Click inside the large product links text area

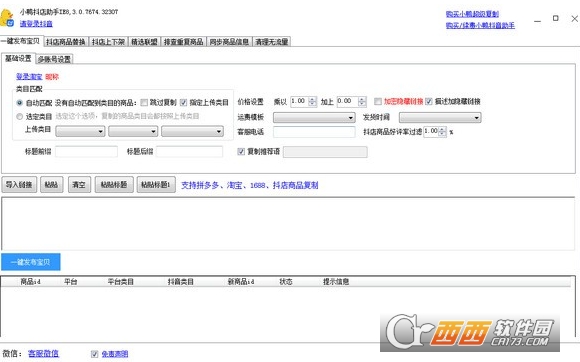(288, 223)
